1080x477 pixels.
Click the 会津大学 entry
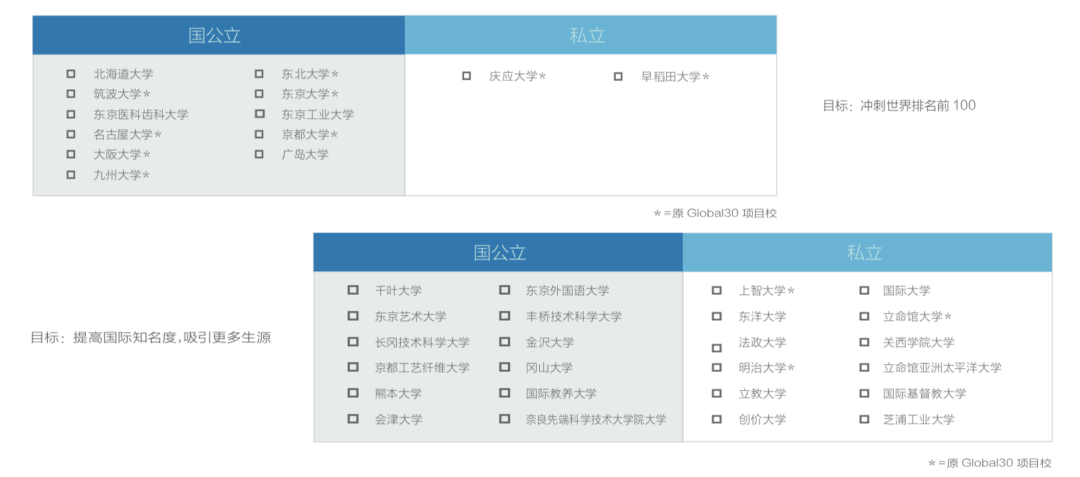click(x=399, y=419)
